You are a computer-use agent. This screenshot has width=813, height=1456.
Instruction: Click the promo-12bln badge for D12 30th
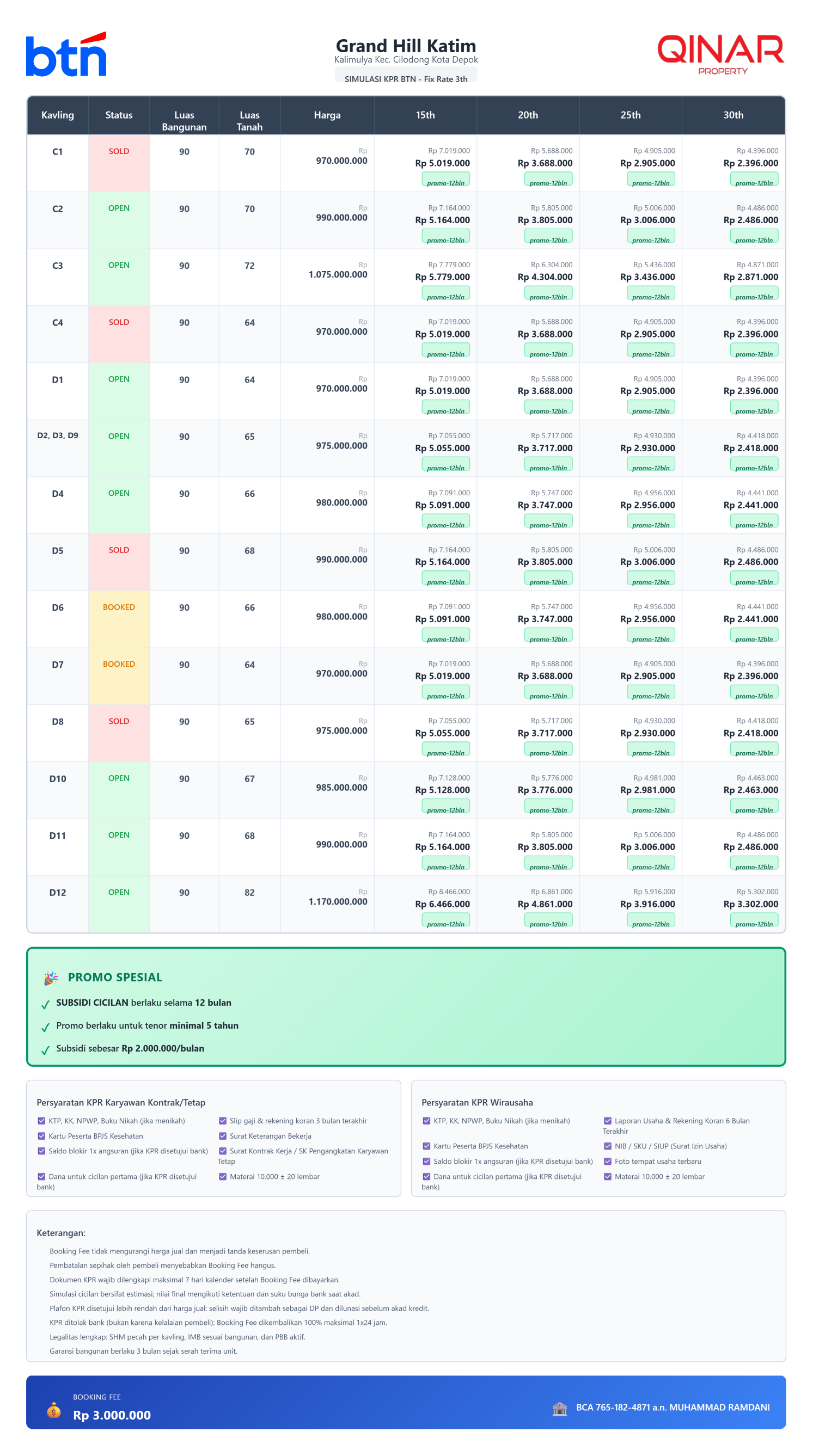754,923
